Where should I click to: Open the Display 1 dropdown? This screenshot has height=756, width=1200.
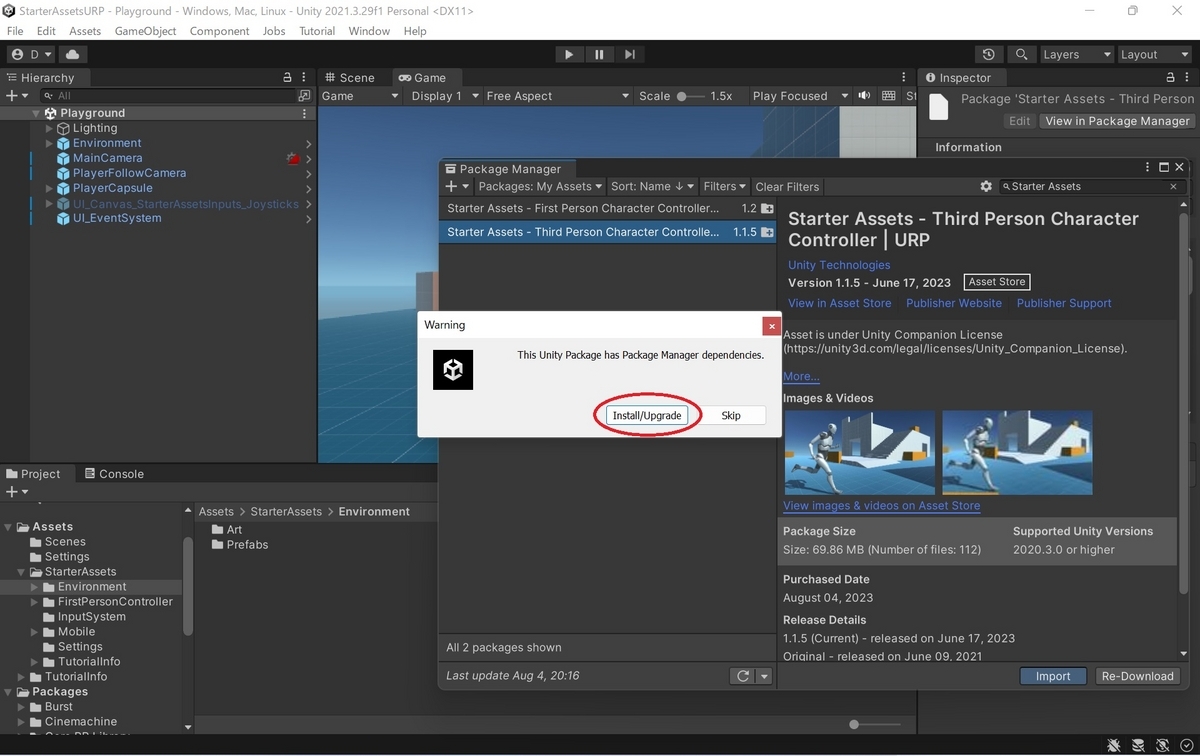(x=443, y=96)
